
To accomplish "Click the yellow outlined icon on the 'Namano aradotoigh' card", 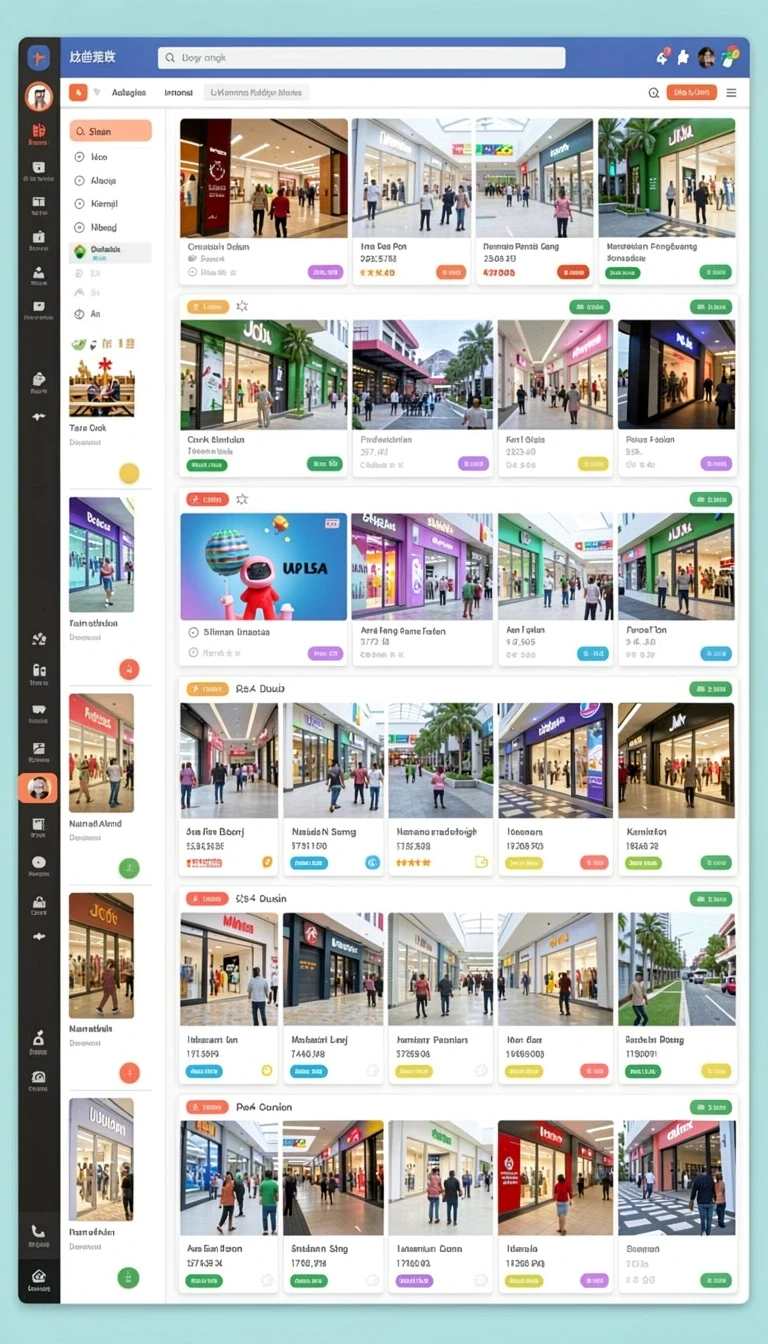I will tap(481, 861).
